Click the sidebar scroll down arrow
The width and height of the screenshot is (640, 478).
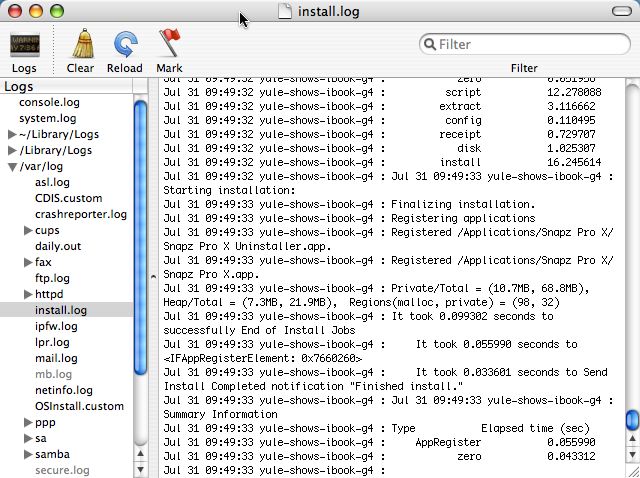140,469
